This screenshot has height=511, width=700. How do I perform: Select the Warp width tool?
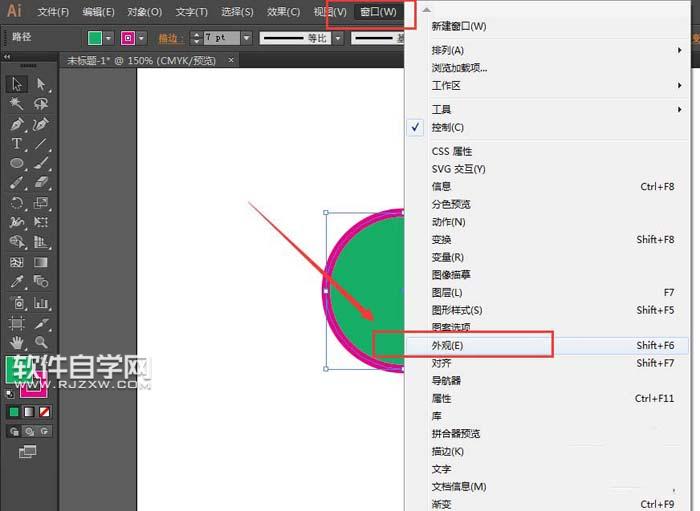[x=17, y=222]
